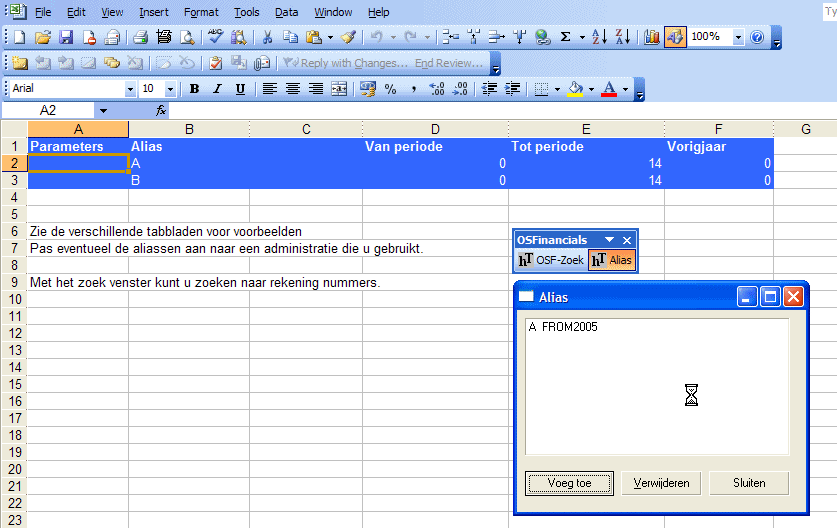Create a new blank workbook
The height and width of the screenshot is (528, 837).
19,37
